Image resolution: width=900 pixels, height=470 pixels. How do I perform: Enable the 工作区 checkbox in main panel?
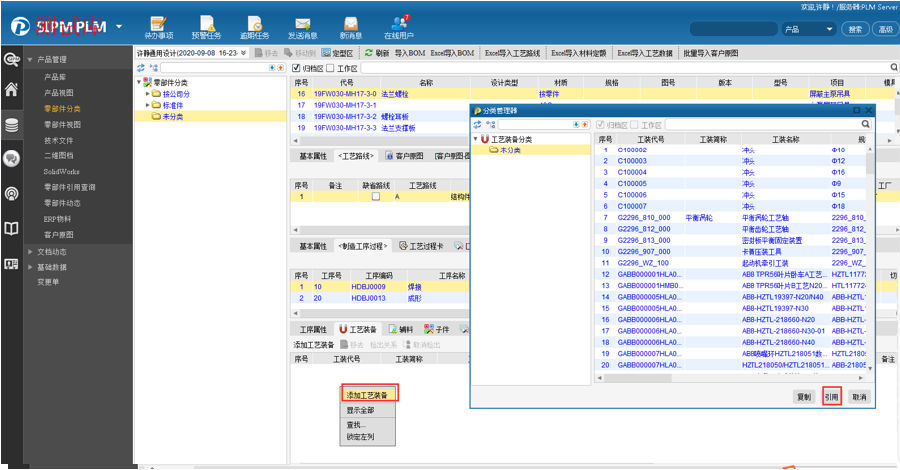pyautogui.click(x=330, y=68)
